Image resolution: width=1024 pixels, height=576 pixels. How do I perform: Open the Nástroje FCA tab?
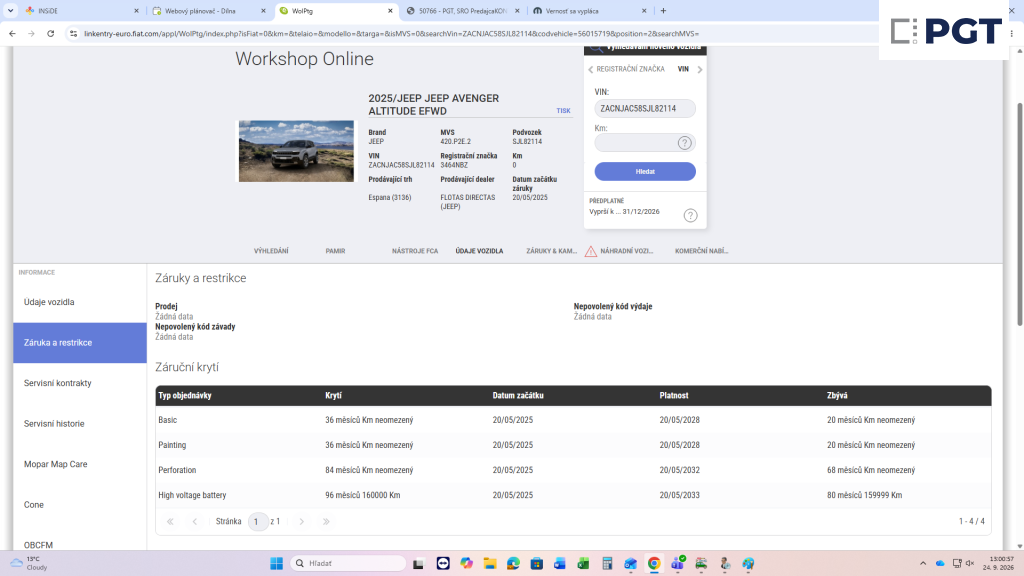click(415, 251)
